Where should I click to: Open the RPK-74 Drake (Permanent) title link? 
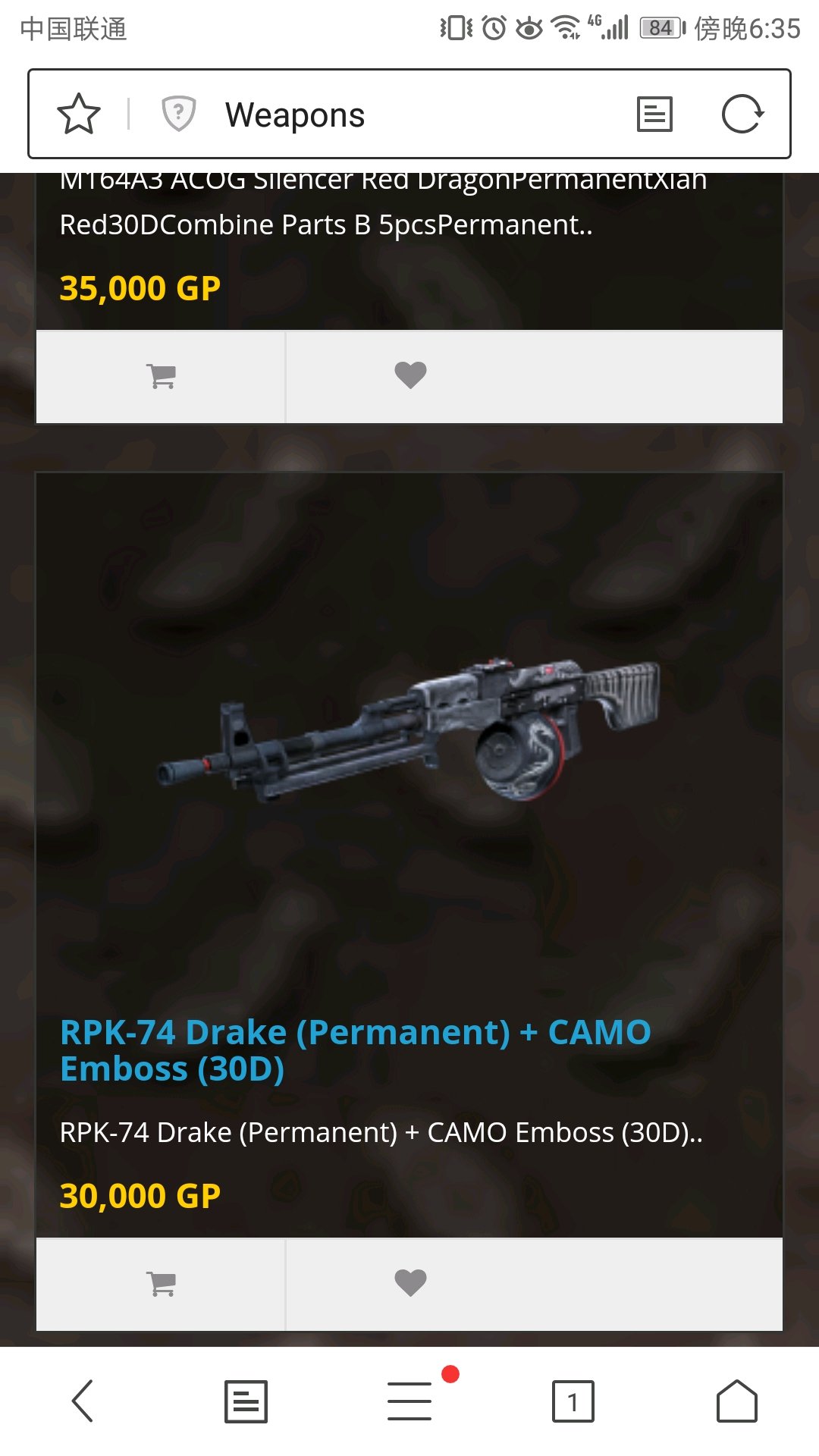click(x=355, y=1050)
